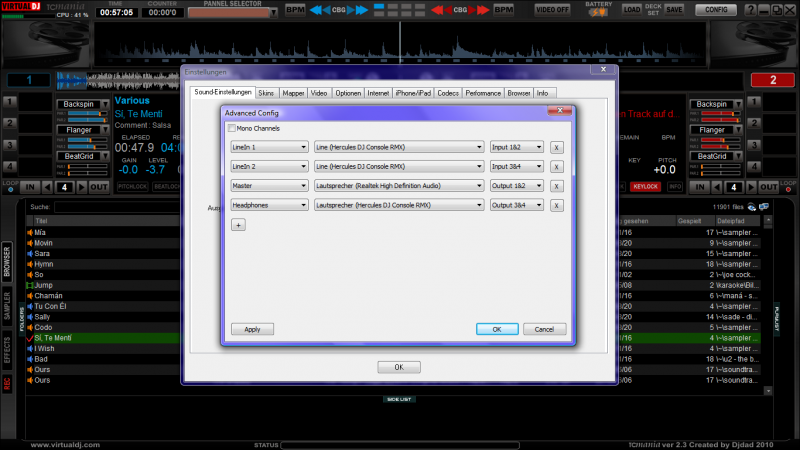Remove the Master row with X

(x=557, y=186)
